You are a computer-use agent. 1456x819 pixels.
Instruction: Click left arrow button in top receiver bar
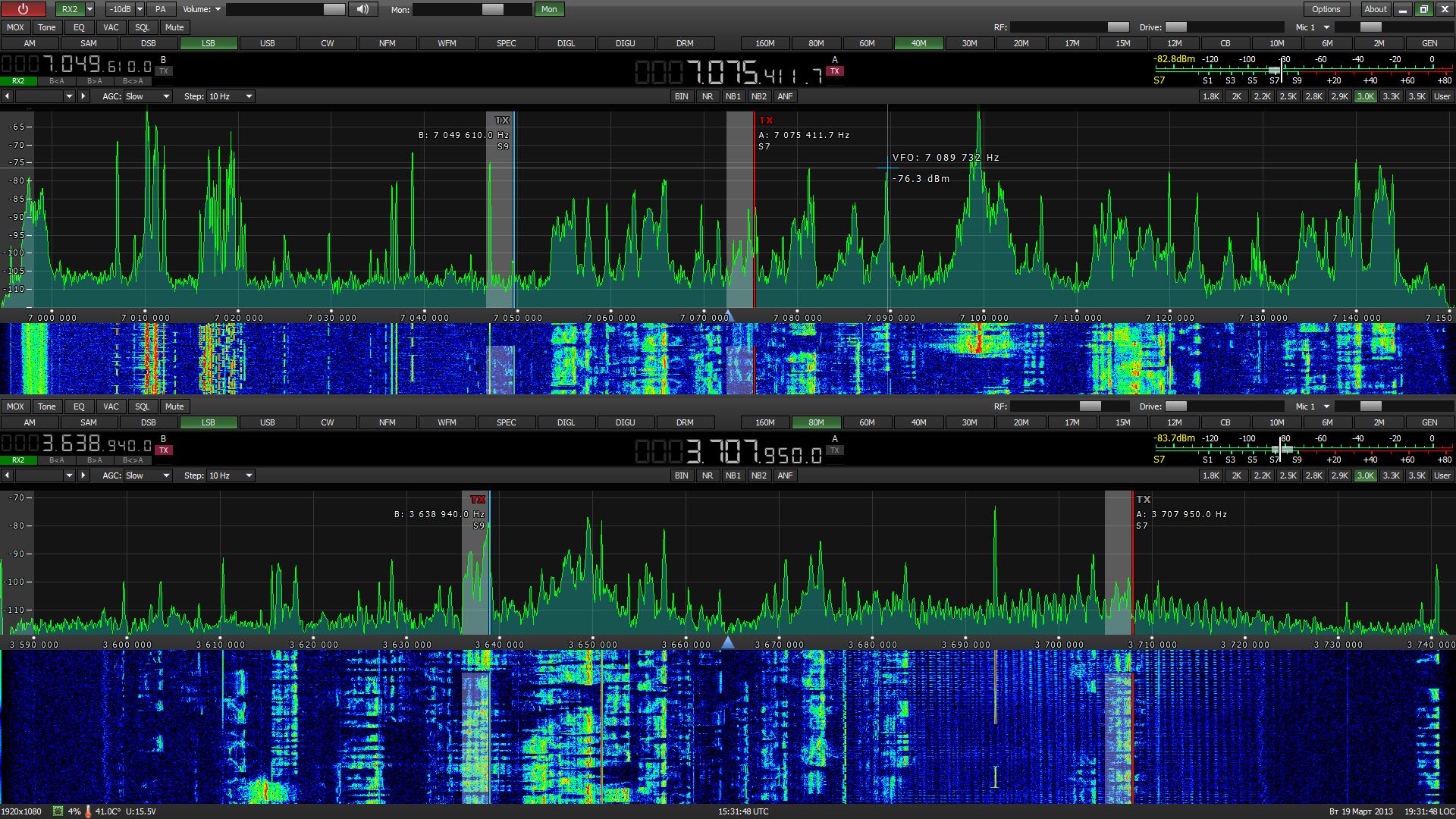coord(7,96)
